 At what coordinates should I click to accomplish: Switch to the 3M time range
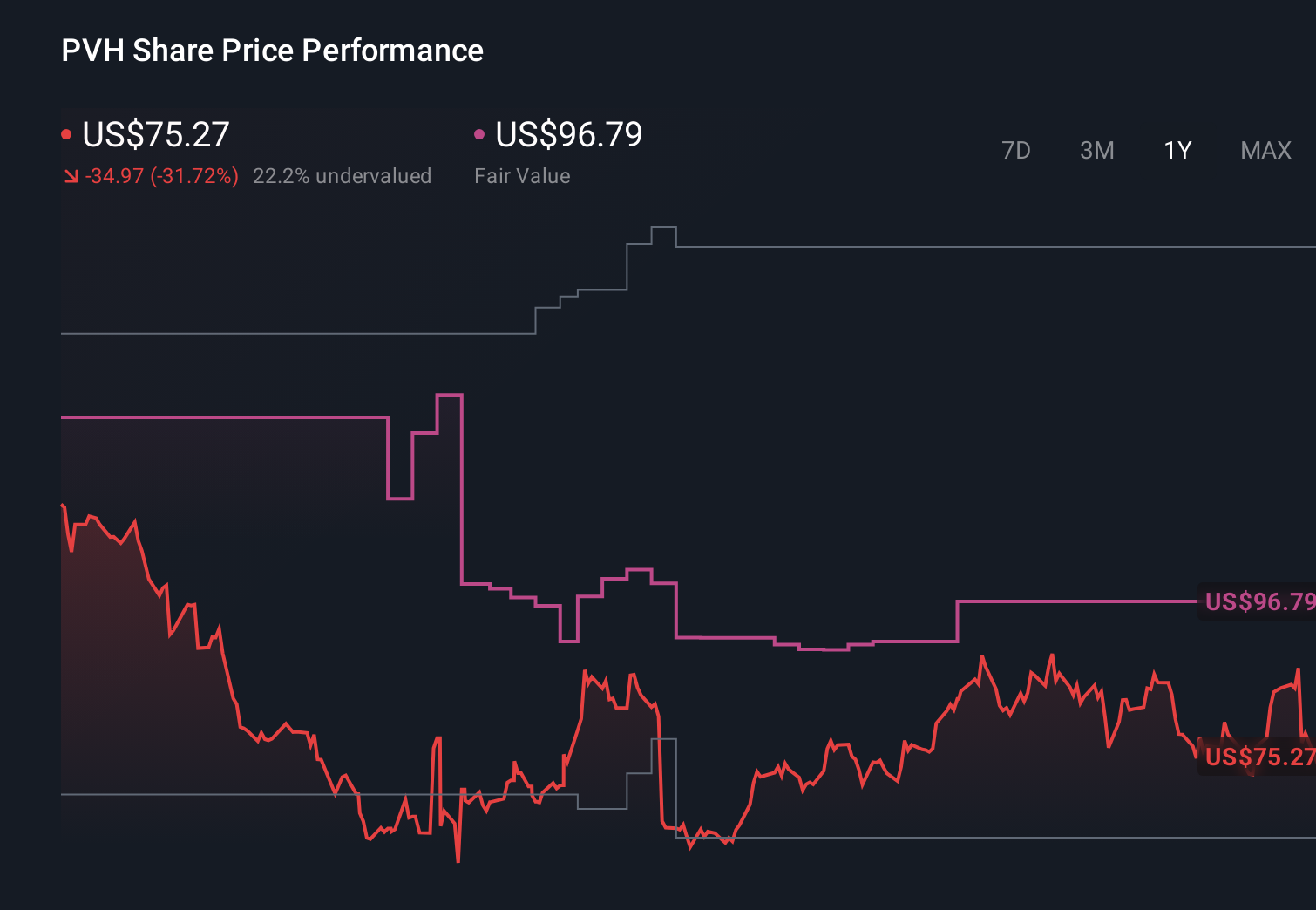[x=1096, y=150]
